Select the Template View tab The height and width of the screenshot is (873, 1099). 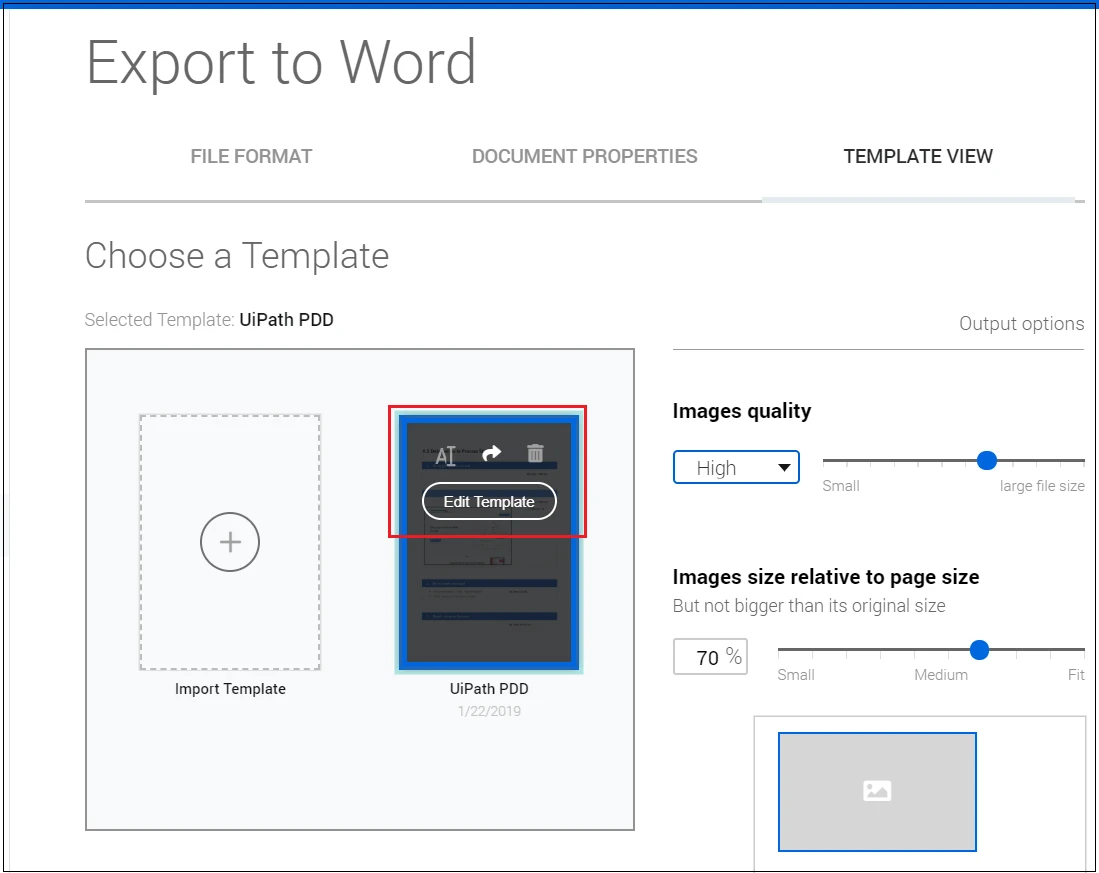pos(918,156)
